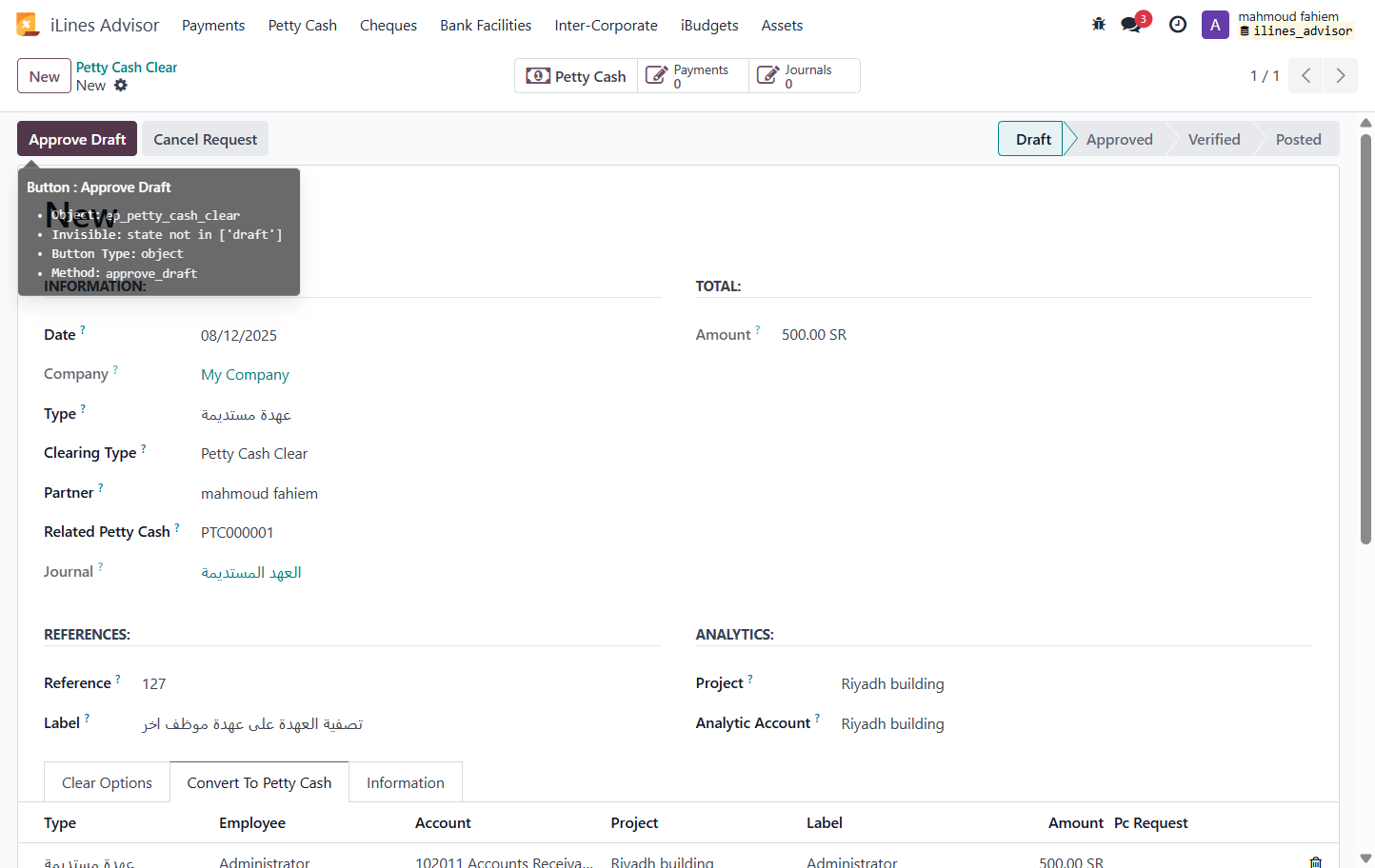Open the mahmoud fahiem user avatar menu
The width and height of the screenshot is (1375, 868).
1215,25
